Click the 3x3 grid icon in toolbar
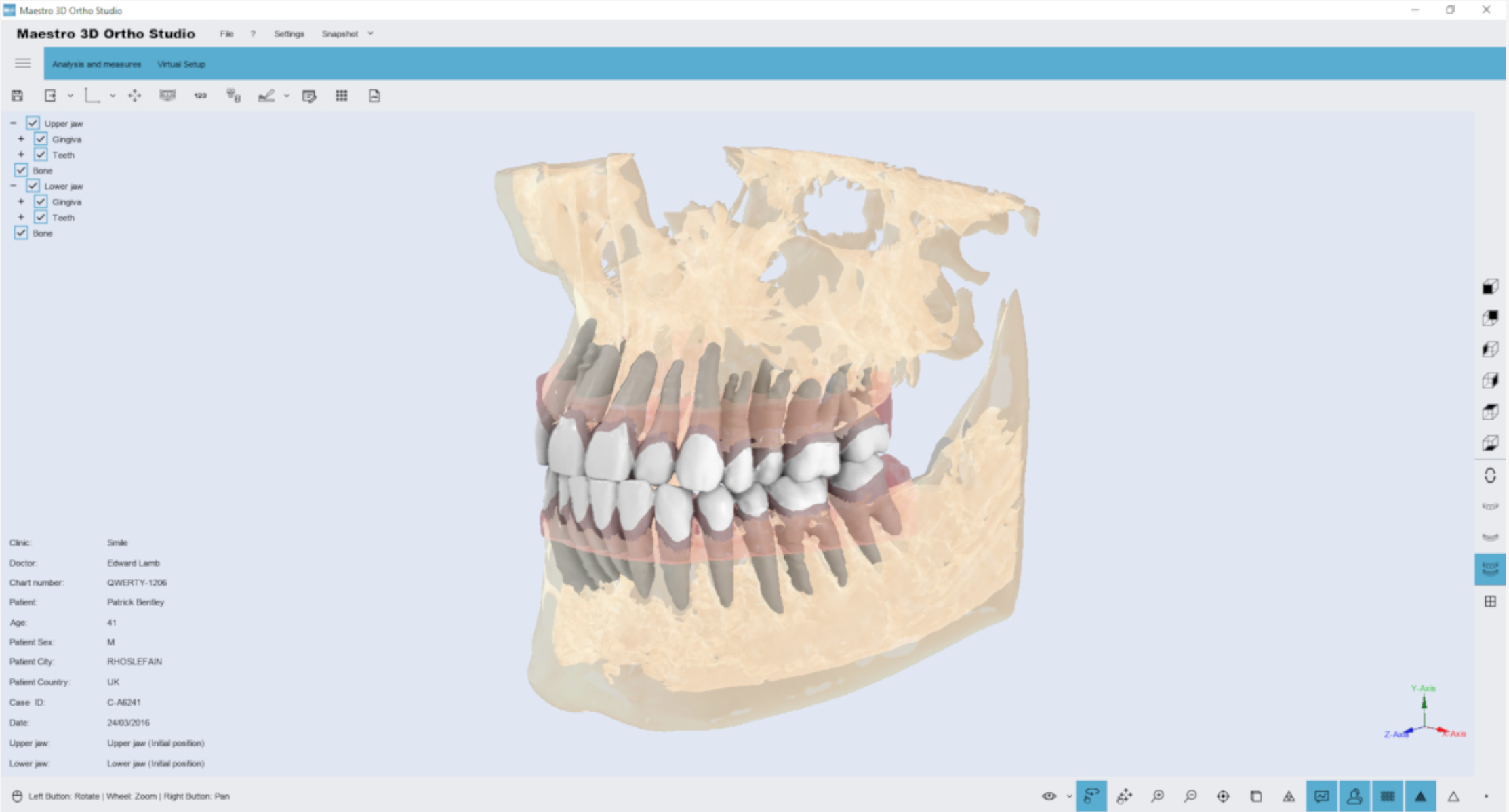 [342, 96]
